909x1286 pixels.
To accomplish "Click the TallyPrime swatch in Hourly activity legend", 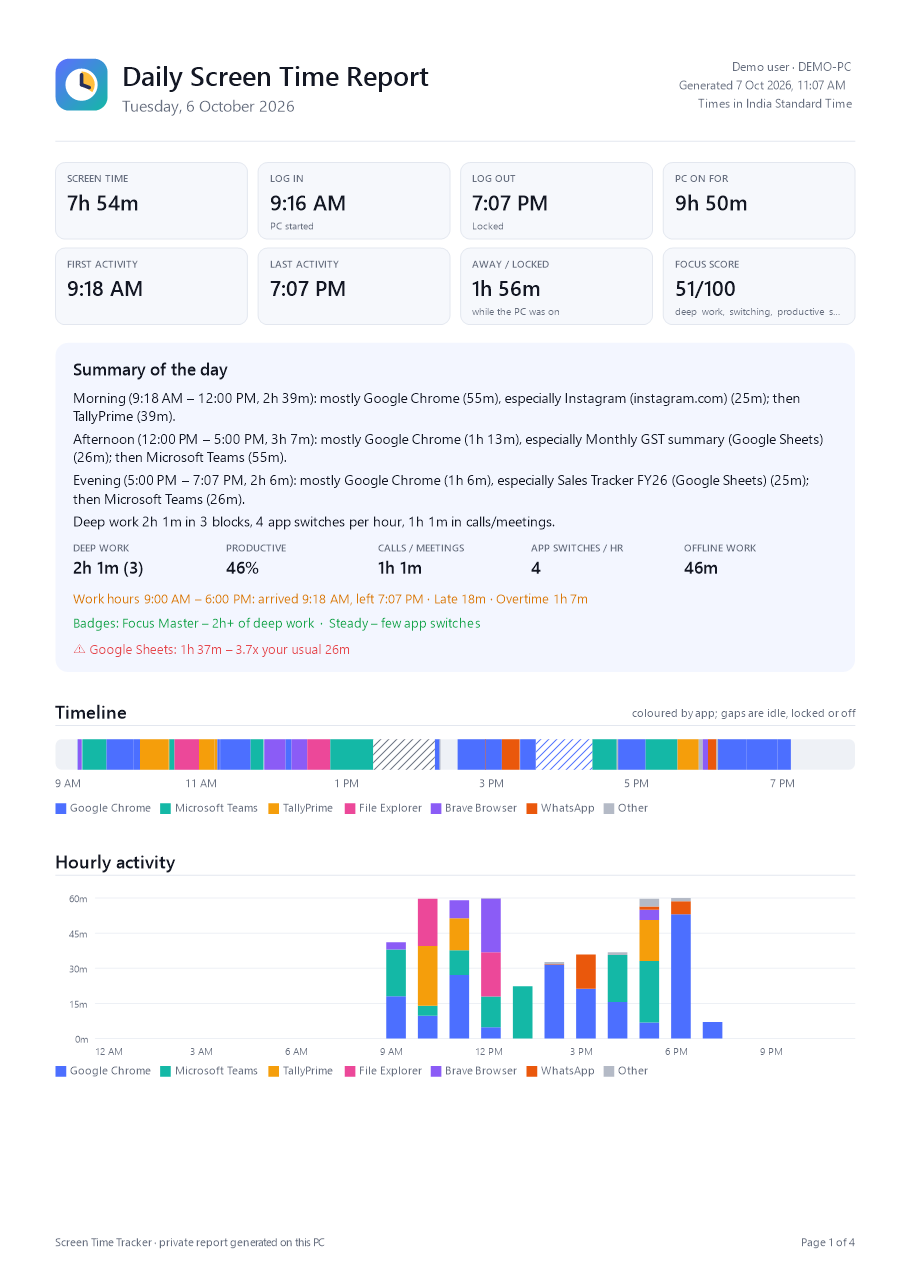I will point(273,1071).
